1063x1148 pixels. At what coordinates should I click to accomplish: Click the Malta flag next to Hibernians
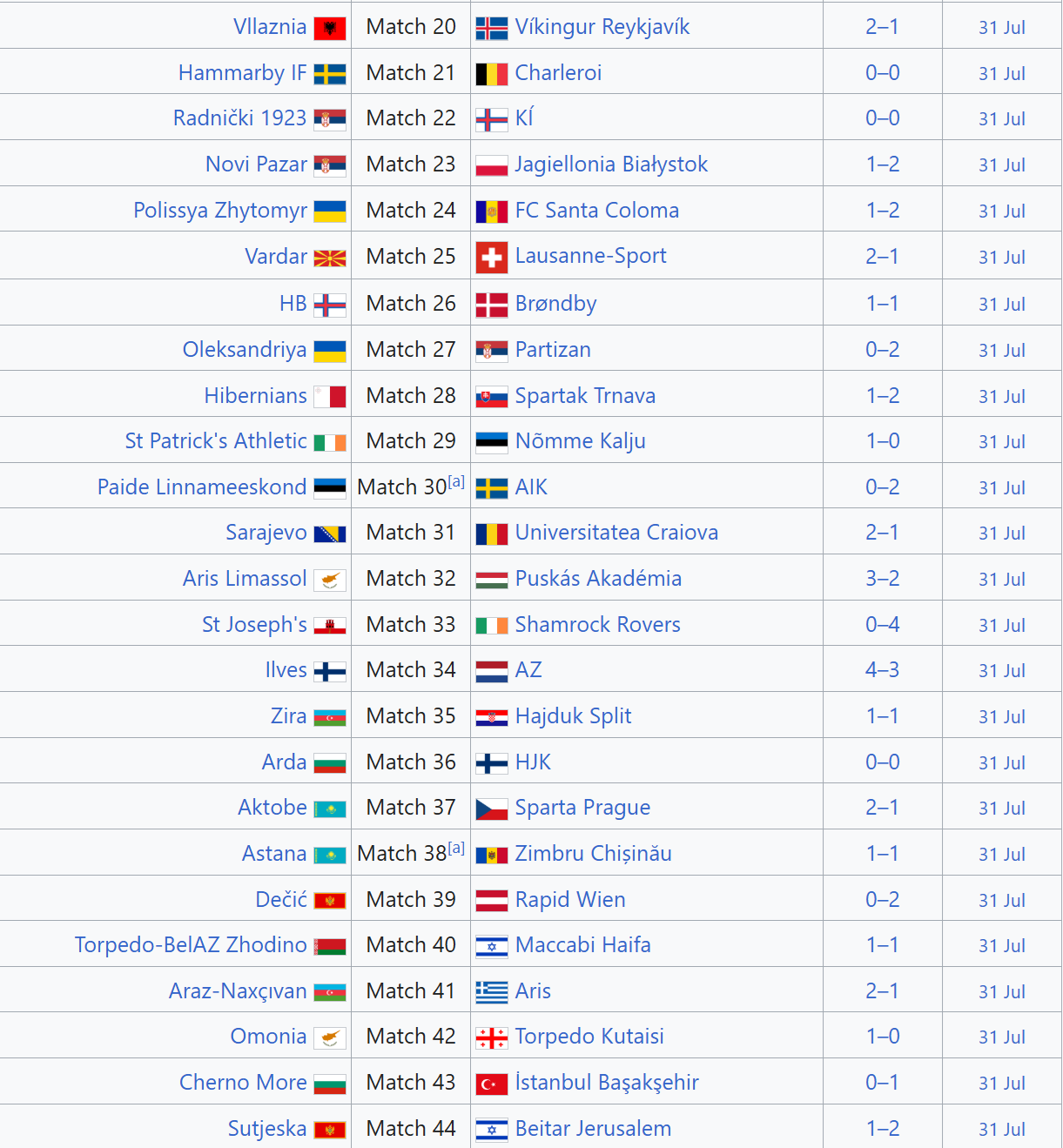point(330,397)
